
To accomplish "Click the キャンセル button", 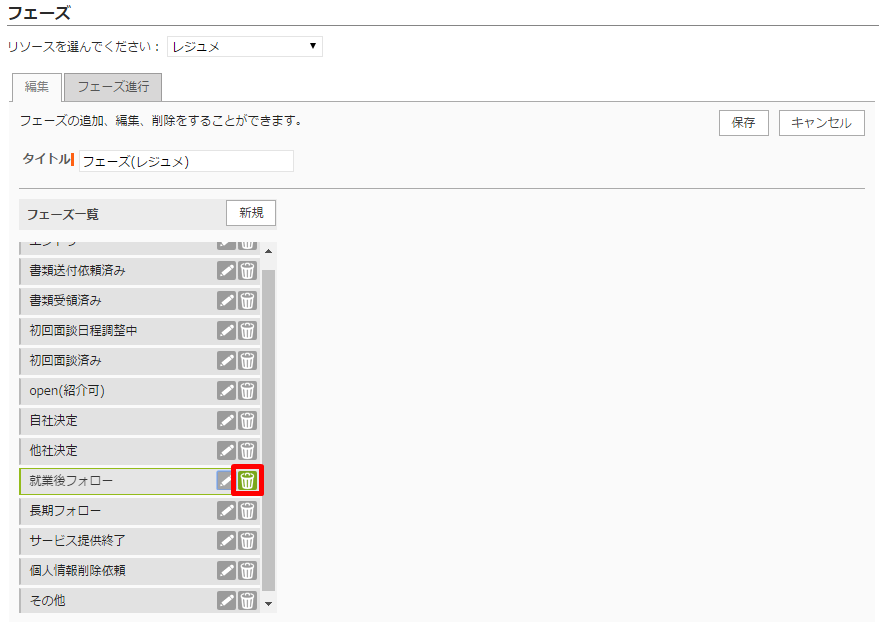I will click(821, 123).
